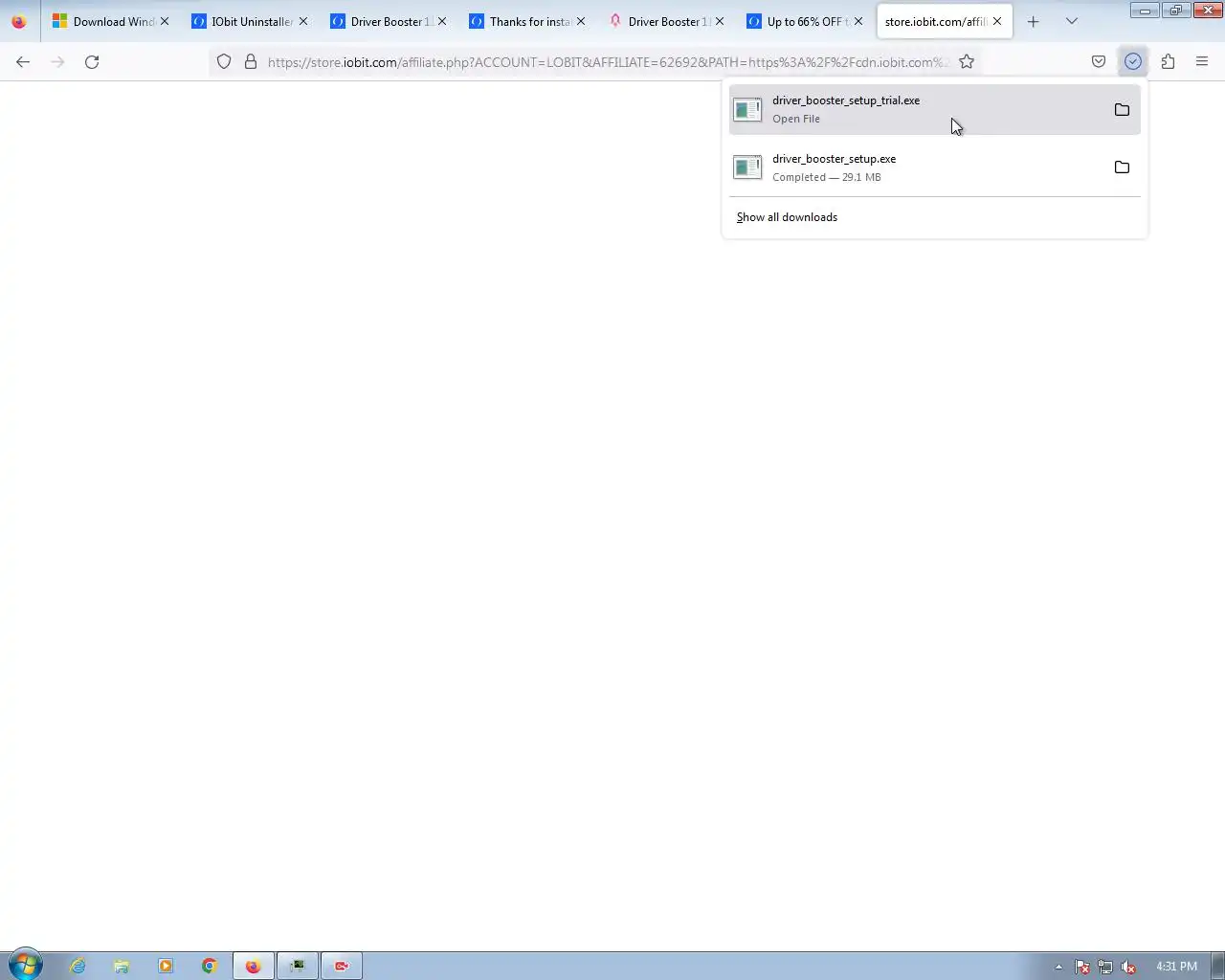Screen dimensions: 1225x980
Task: Click the site security padlock icon
Action: [251, 62]
